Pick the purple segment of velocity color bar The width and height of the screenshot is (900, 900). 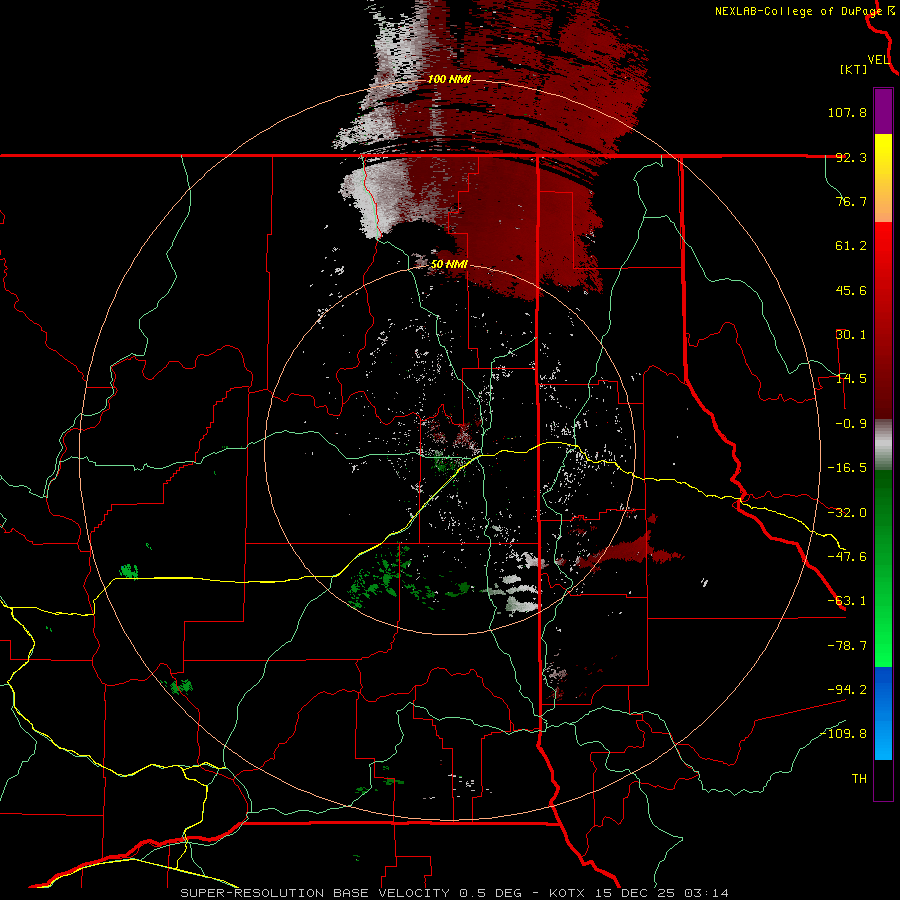pos(883,111)
